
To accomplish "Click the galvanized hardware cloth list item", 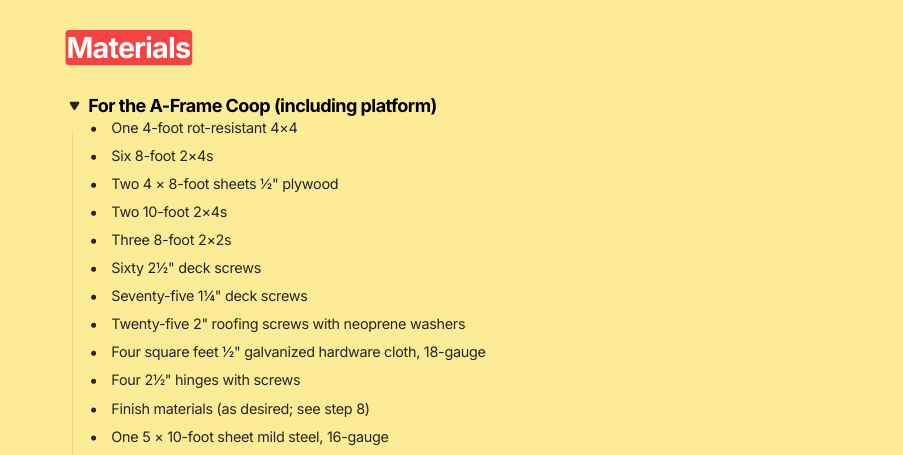I will click(x=298, y=352).
